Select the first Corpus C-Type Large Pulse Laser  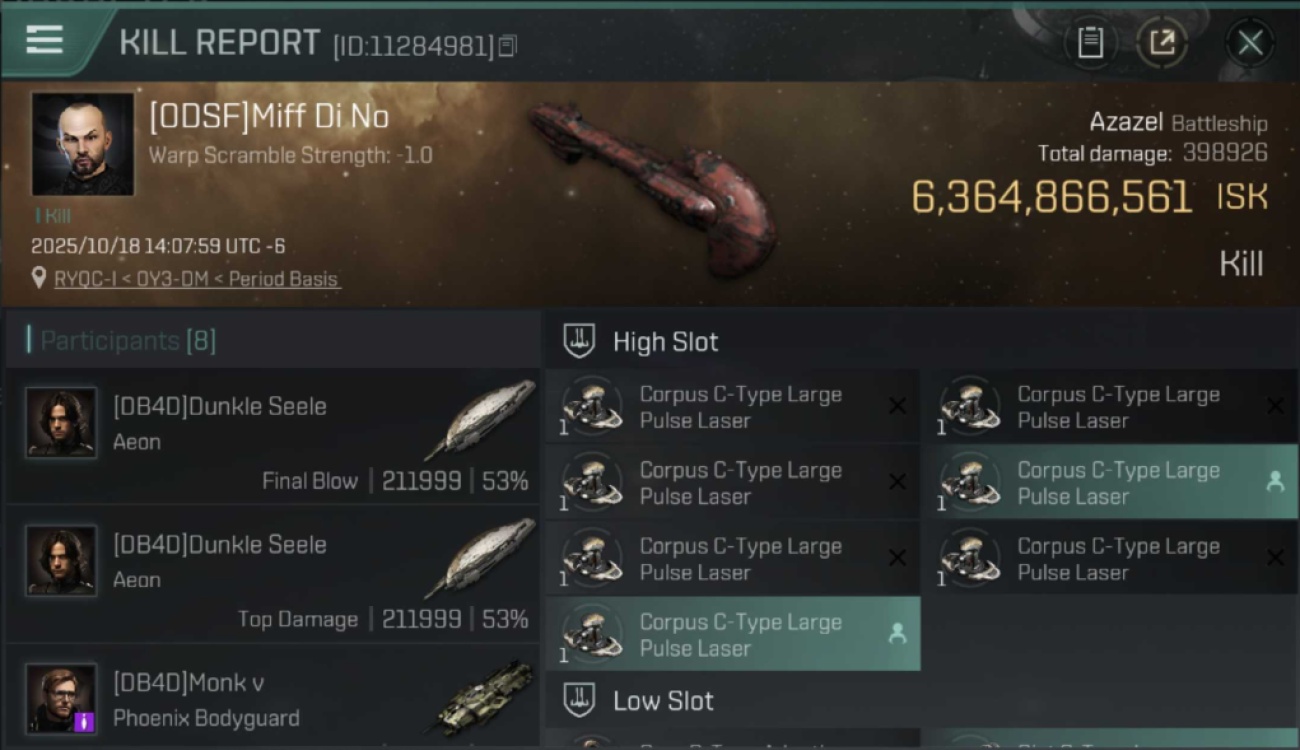732,407
